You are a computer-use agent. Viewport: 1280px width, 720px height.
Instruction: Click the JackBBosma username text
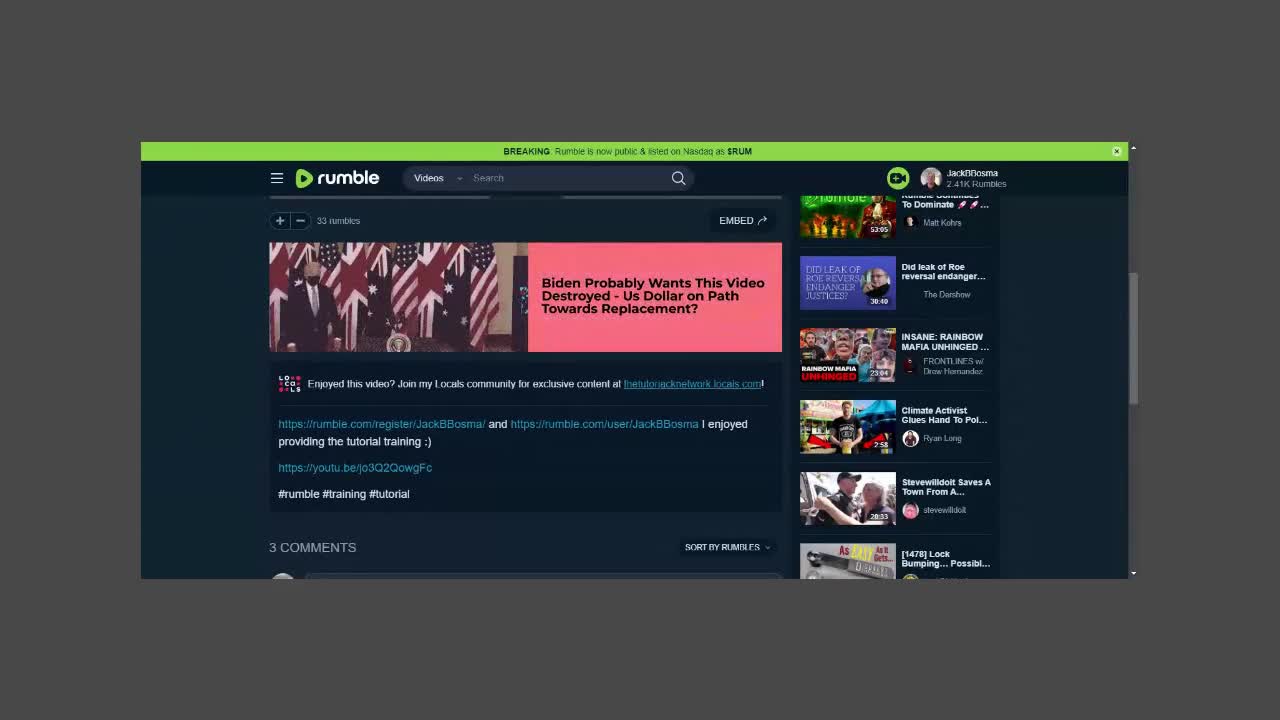pos(972,173)
